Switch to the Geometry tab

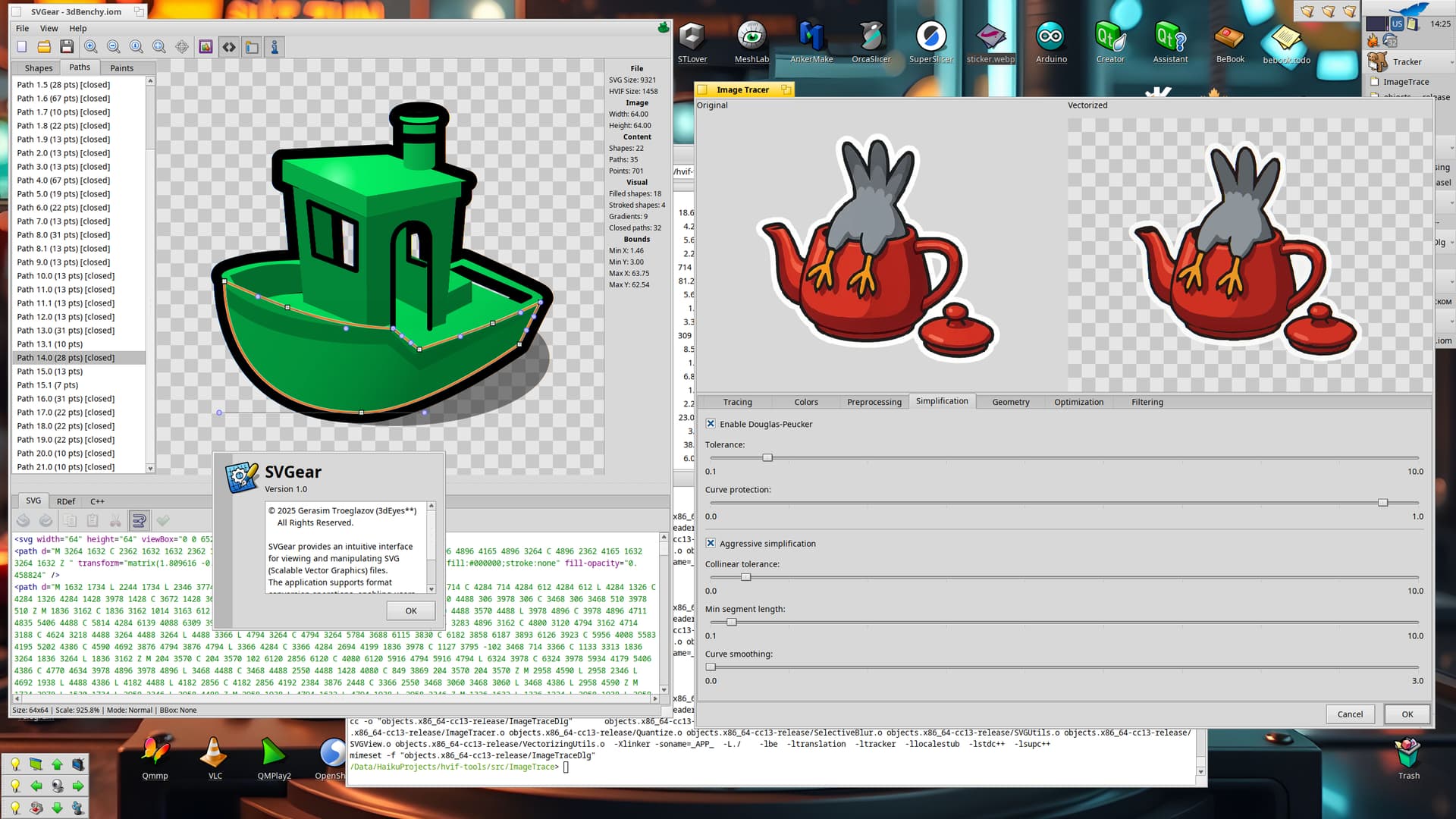[1010, 402]
